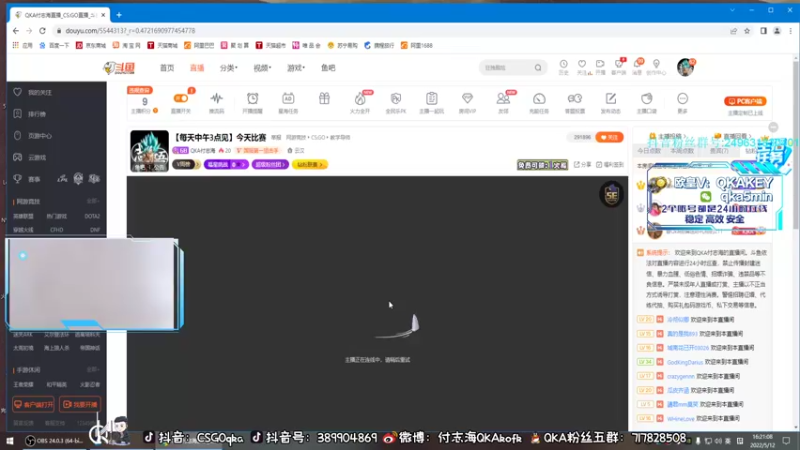Click the magnifier search icon
800x450 pixels.
tap(538, 68)
